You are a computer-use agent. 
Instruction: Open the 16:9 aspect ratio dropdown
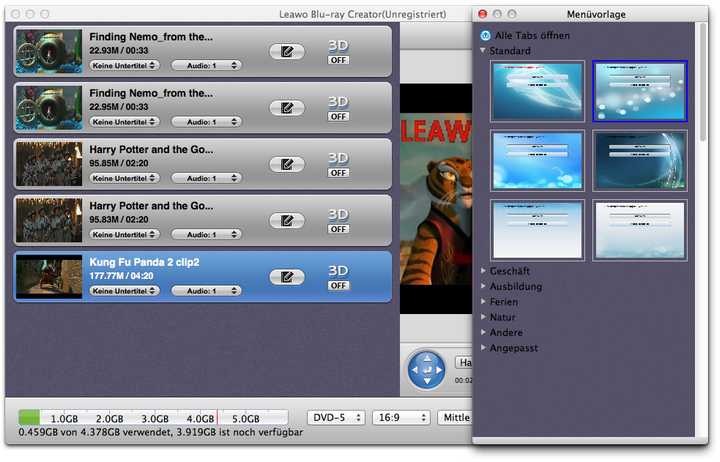(x=401, y=418)
